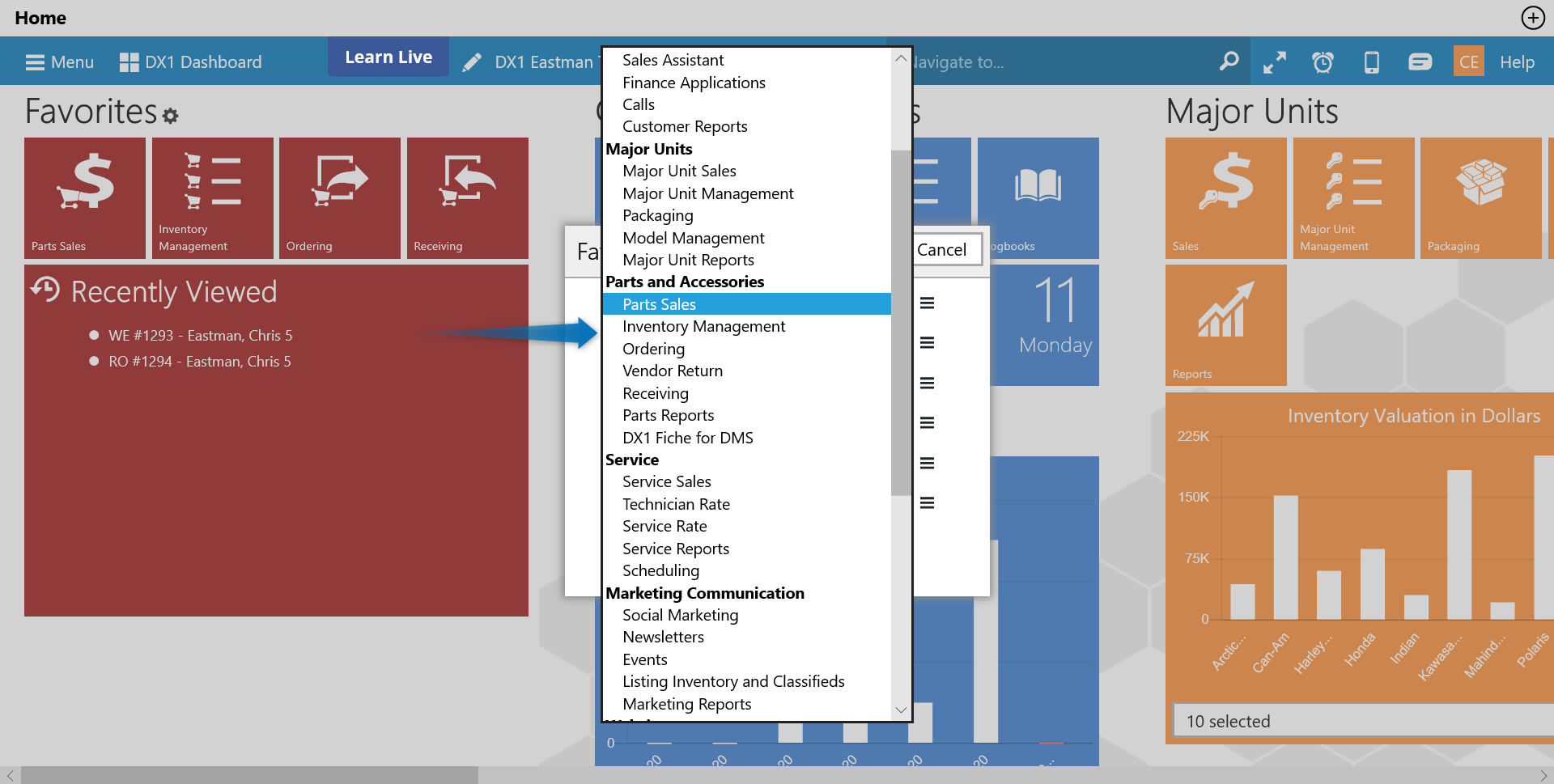1554x784 pixels.
Task: Click the Favorites settings gear icon
Action: coord(170,116)
